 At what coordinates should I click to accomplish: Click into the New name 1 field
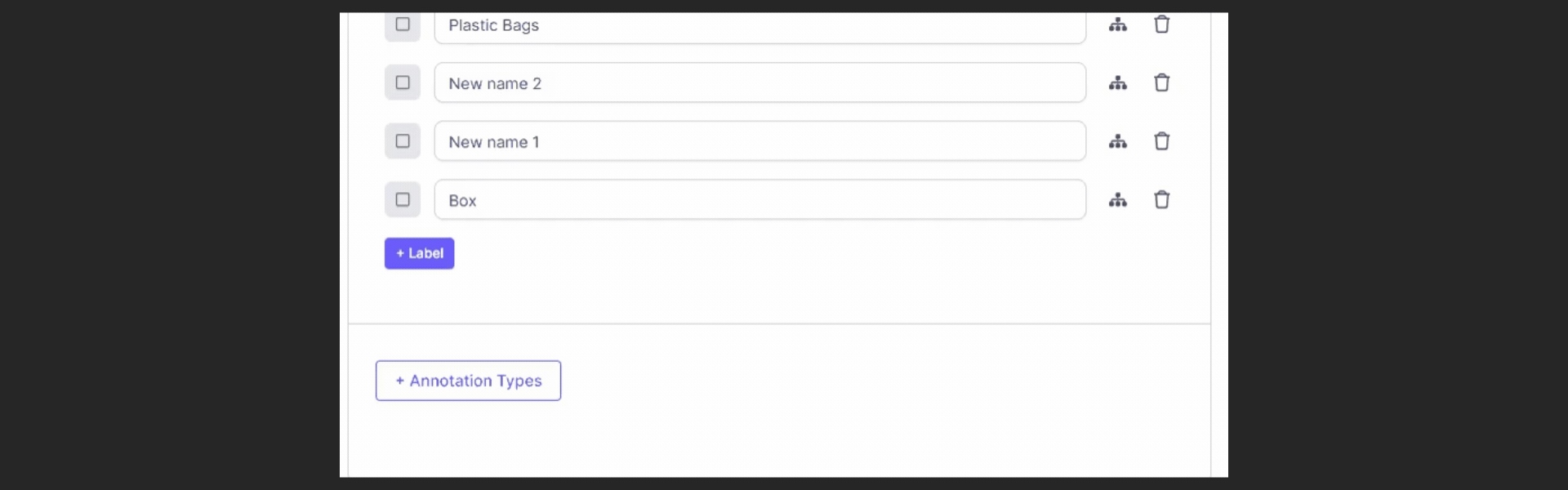760,141
